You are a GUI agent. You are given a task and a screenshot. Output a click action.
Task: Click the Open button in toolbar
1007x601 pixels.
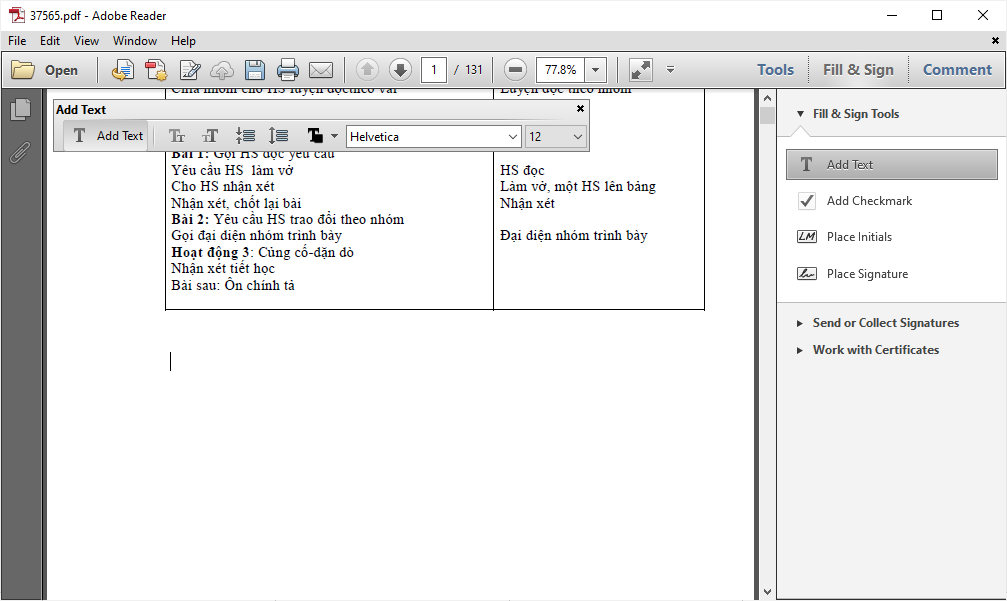45,70
